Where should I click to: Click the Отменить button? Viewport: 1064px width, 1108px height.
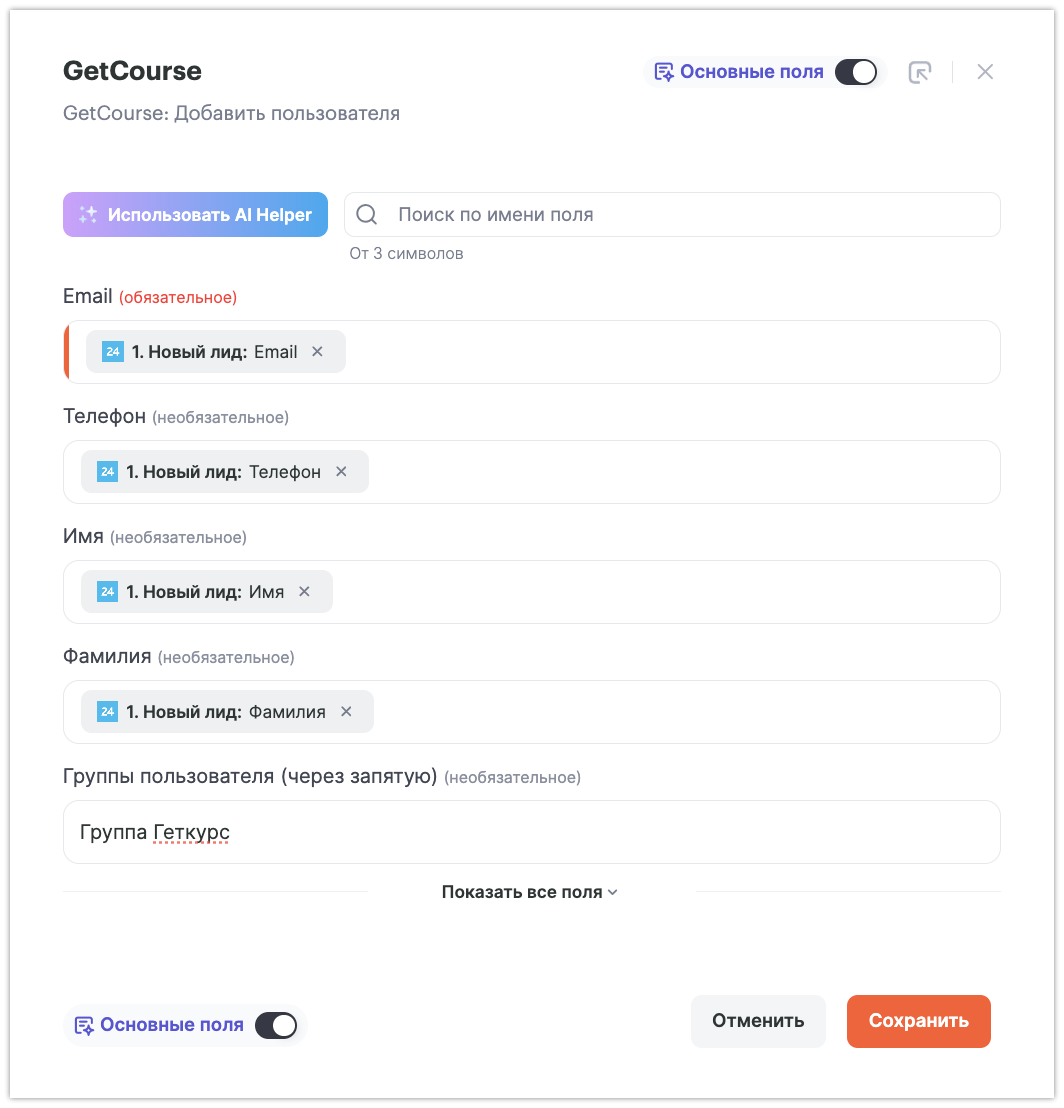[x=758, y=1021]
